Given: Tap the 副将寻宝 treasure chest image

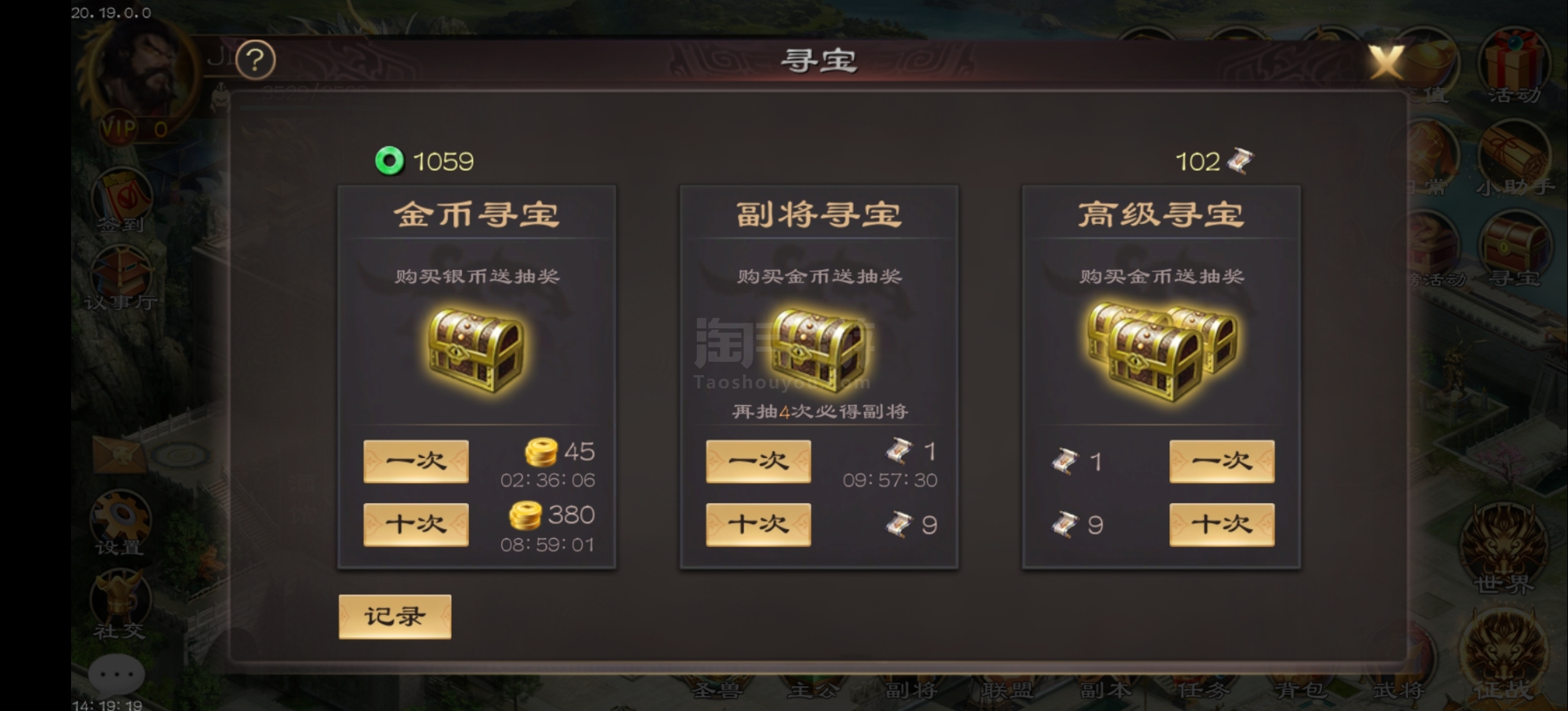Looking at the screenshot, I should [x=819, y=351].
